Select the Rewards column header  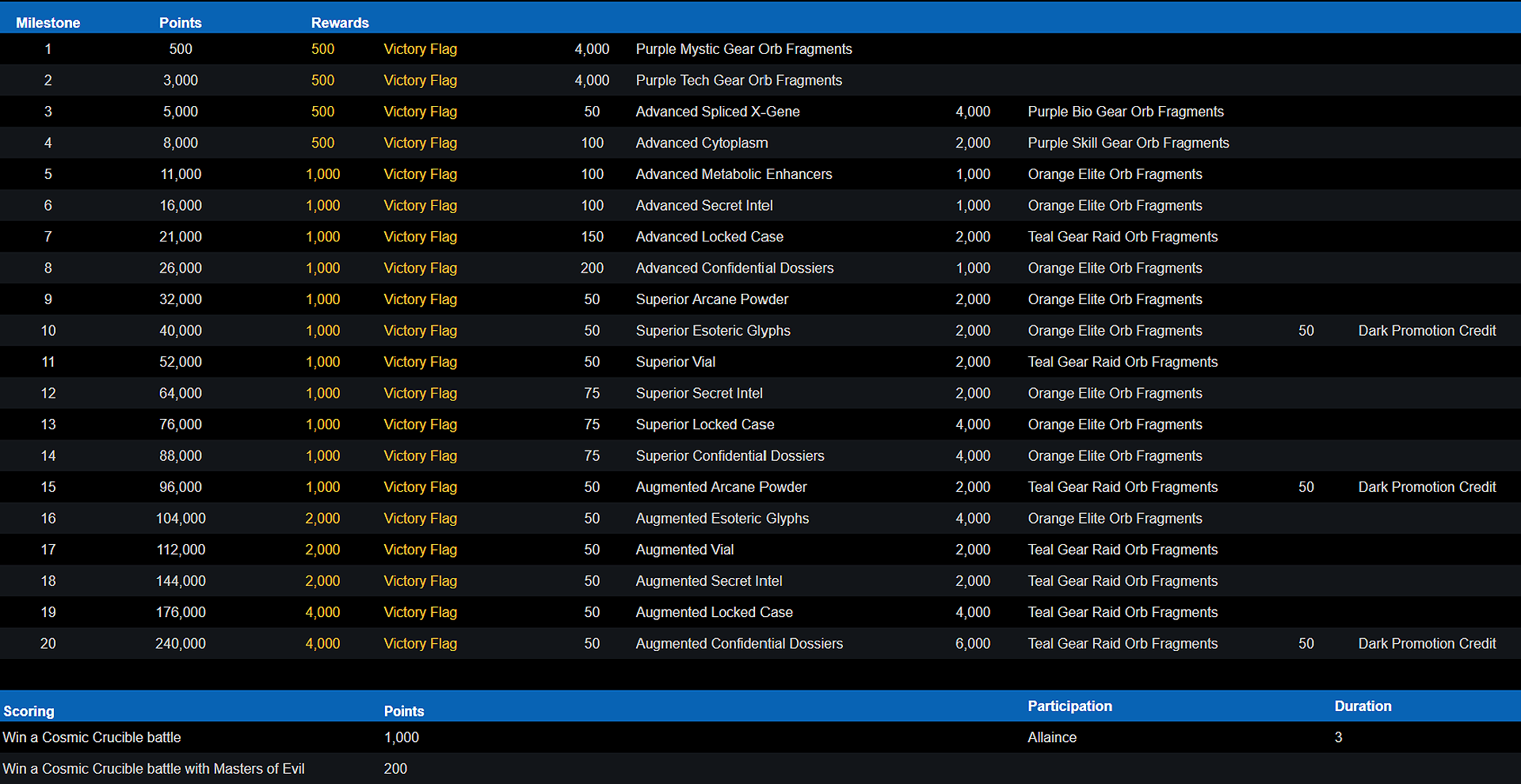pyautogui.click(x=339, y=23)
